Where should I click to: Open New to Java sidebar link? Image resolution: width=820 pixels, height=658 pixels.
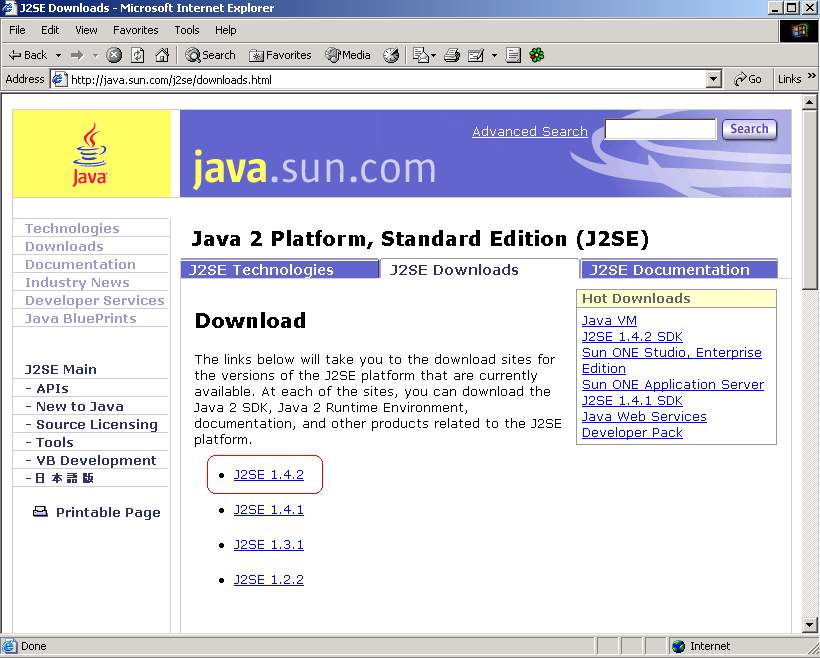point(79,406)
